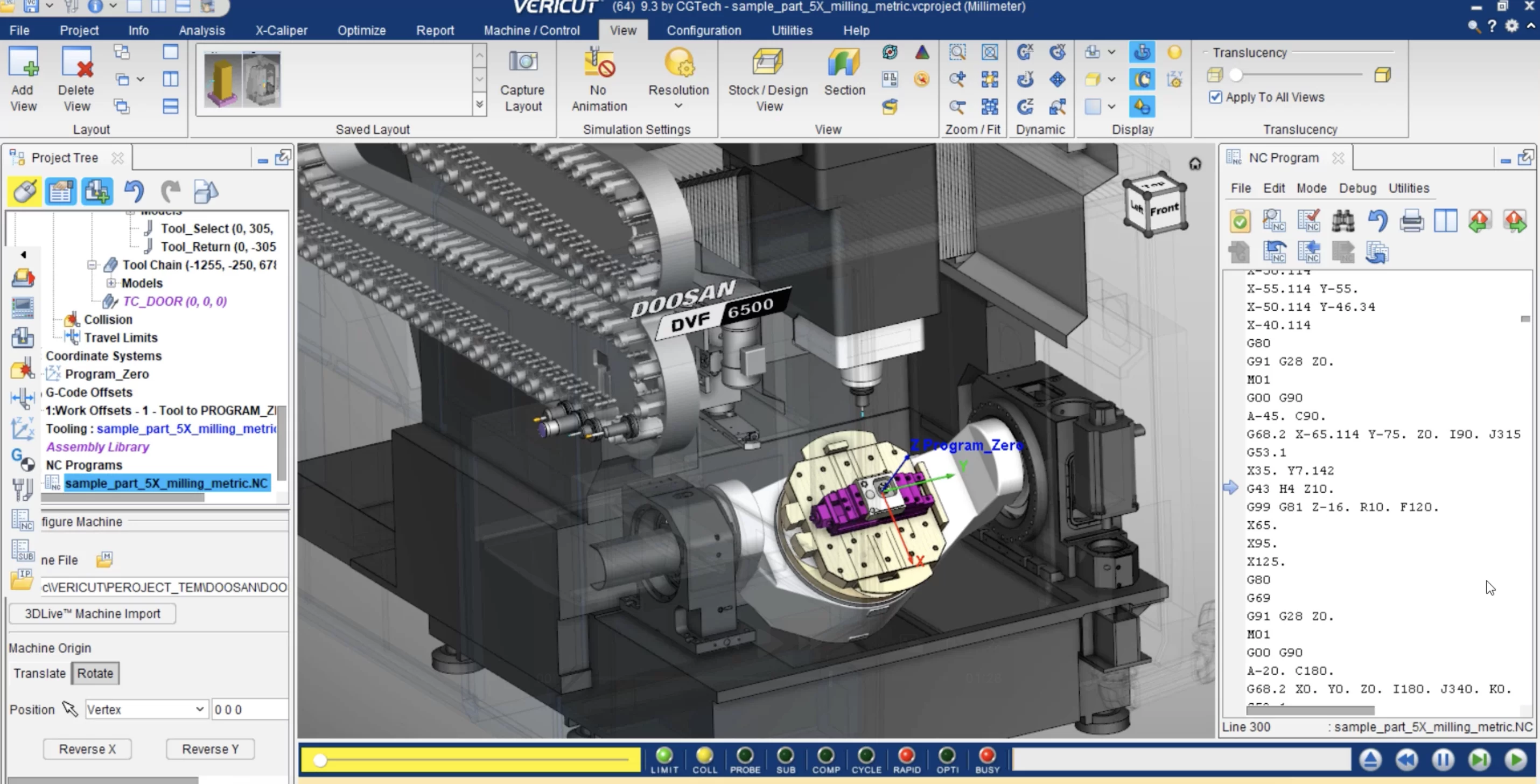
Task: Open the Mode menu in NC Program
Action: tap(1311, 188)
